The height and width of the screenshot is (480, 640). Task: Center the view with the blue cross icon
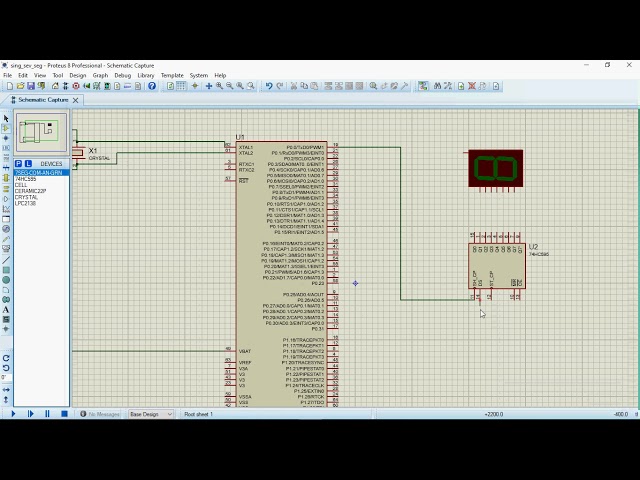pos(209,86)
